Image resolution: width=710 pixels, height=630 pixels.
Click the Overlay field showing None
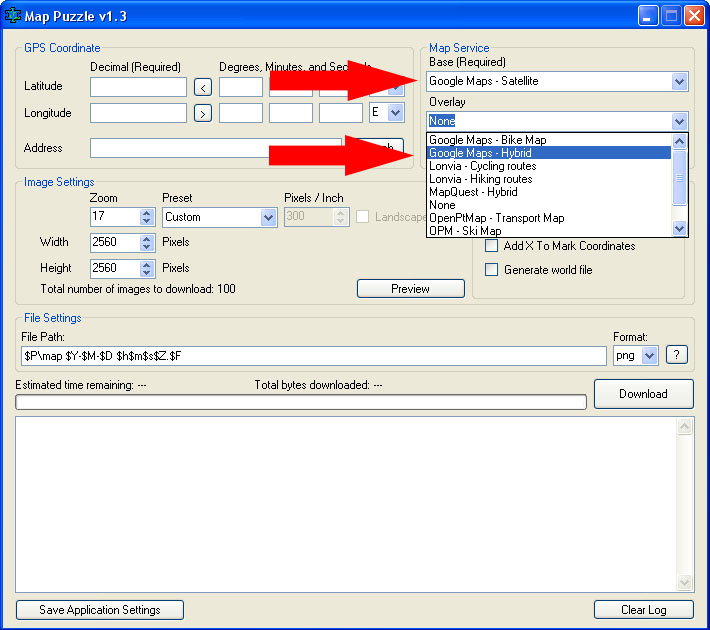(549, 121)
